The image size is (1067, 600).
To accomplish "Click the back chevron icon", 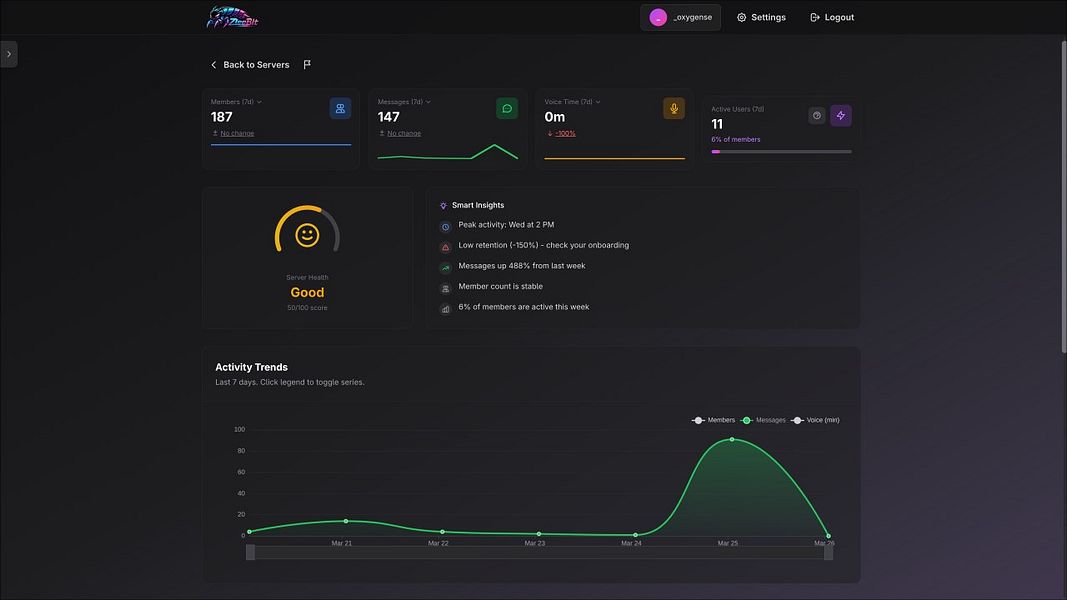I will 214,65.
